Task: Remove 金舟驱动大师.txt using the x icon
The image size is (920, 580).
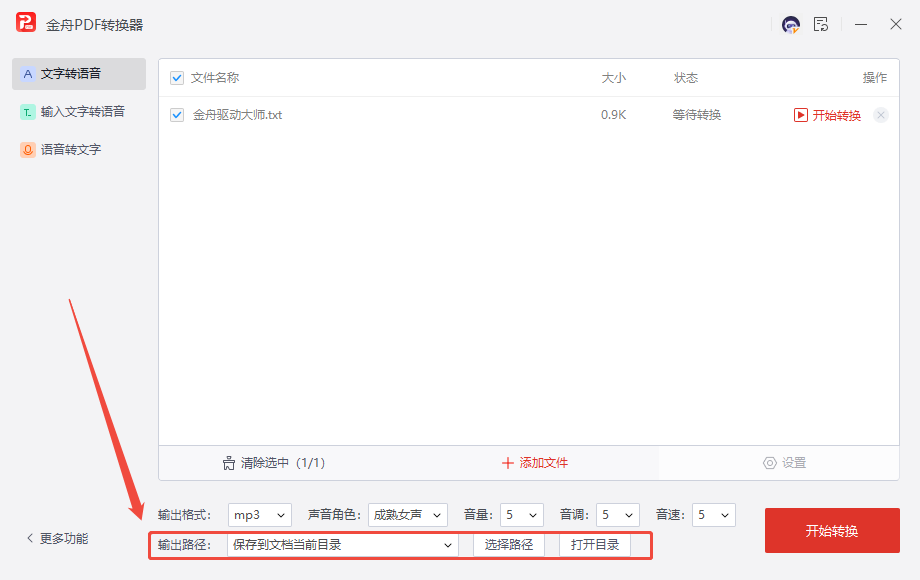Action: click(881, 115)
